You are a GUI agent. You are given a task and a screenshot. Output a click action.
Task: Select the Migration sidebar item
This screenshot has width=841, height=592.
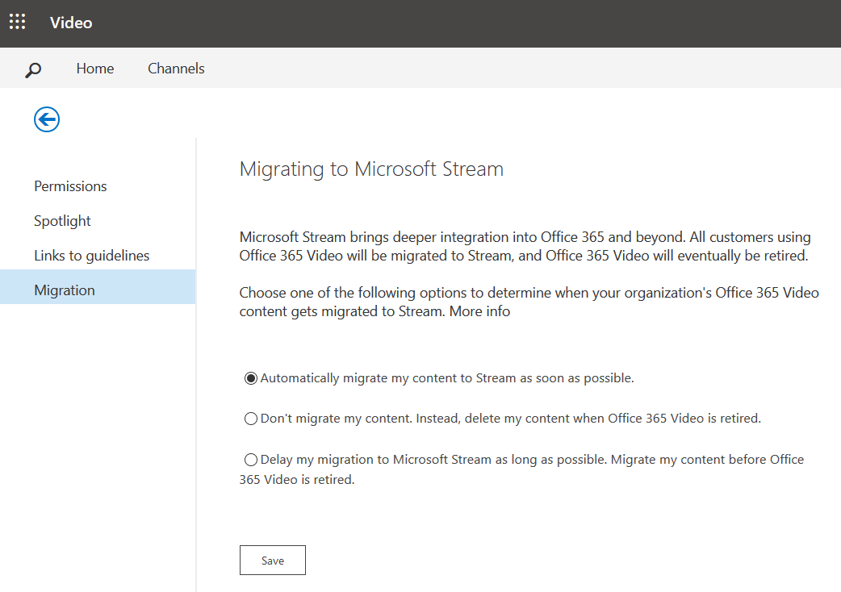(64, 290)
